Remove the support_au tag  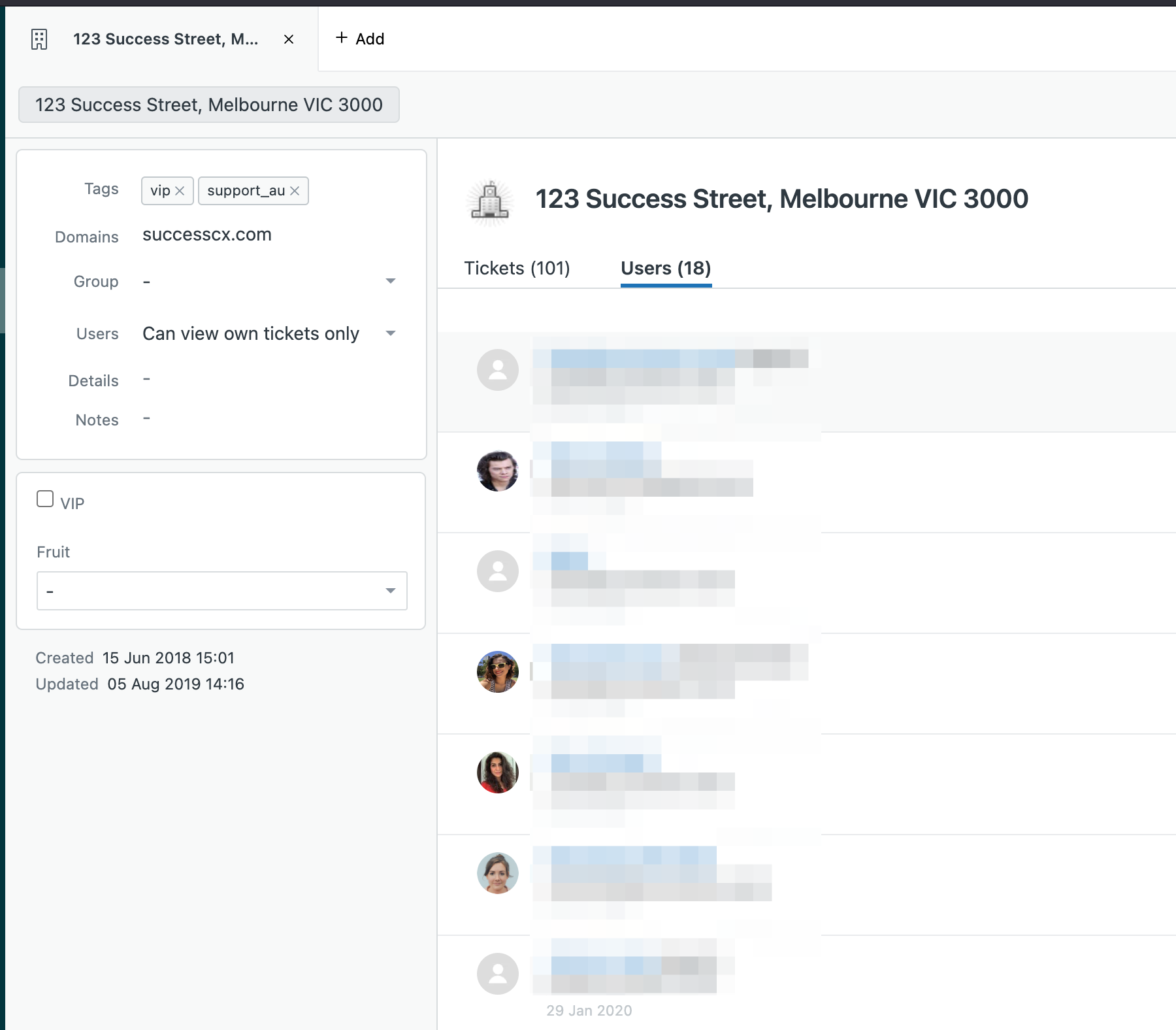(295, 191)
